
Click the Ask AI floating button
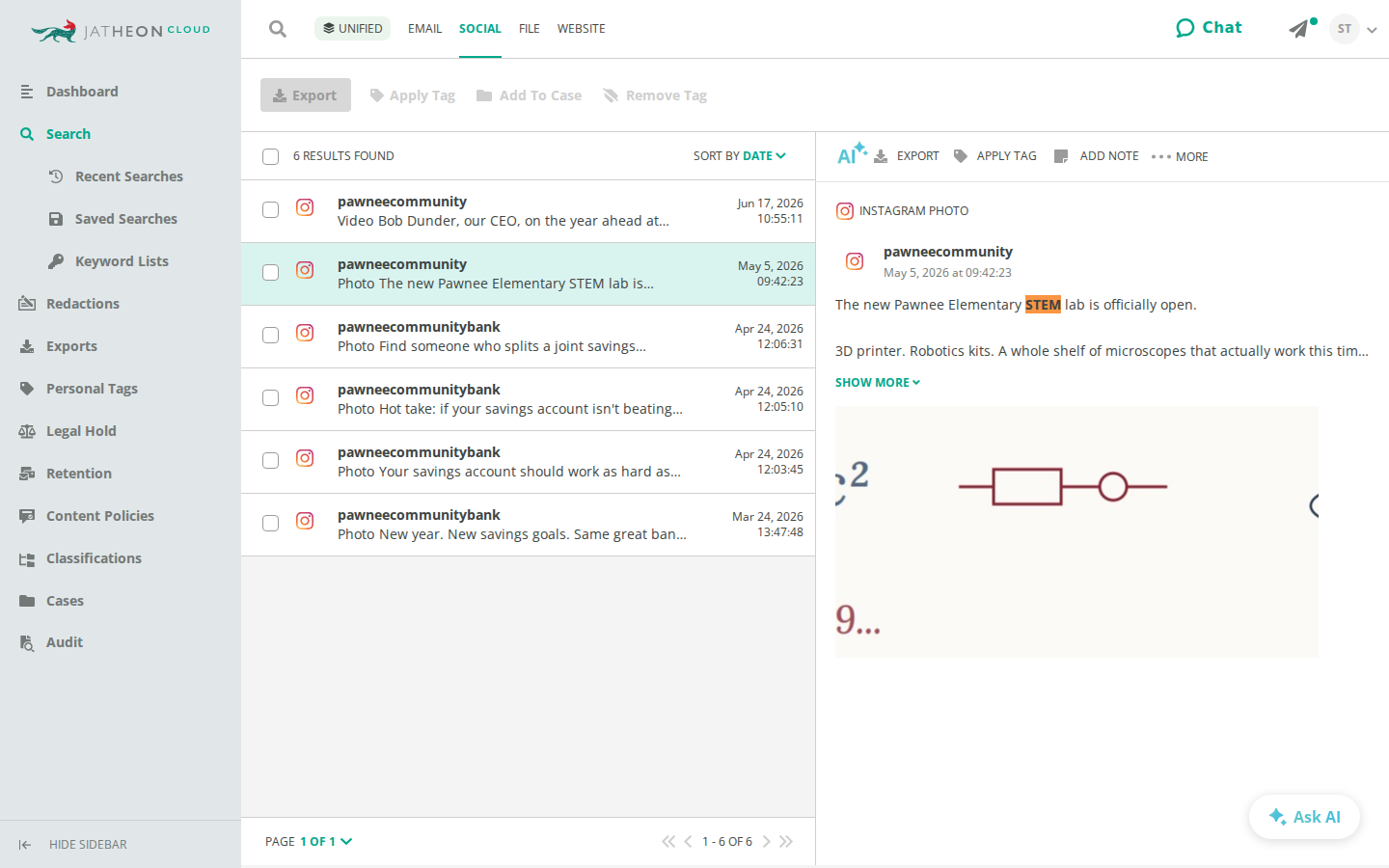(1304, 817)
